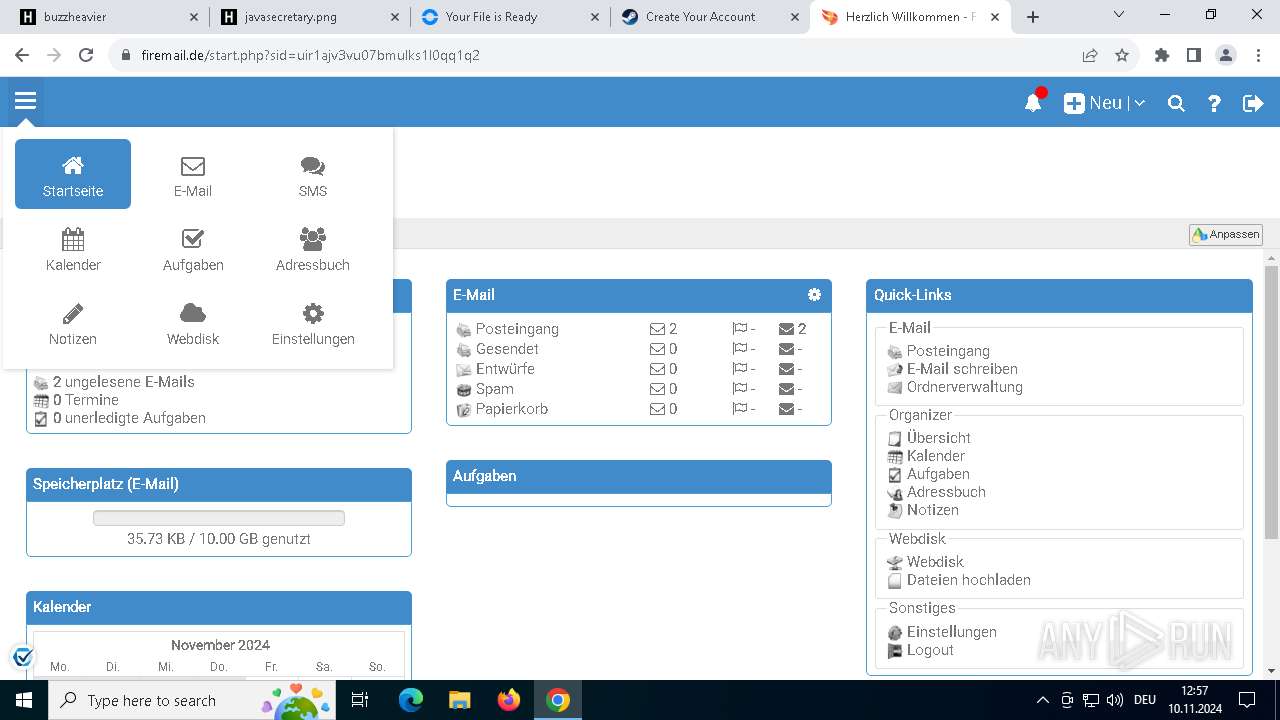The width and height of the screenshot is (1280, 720).
Task: Open Kalender from the menu grid
Action: (x=73, y=250)
